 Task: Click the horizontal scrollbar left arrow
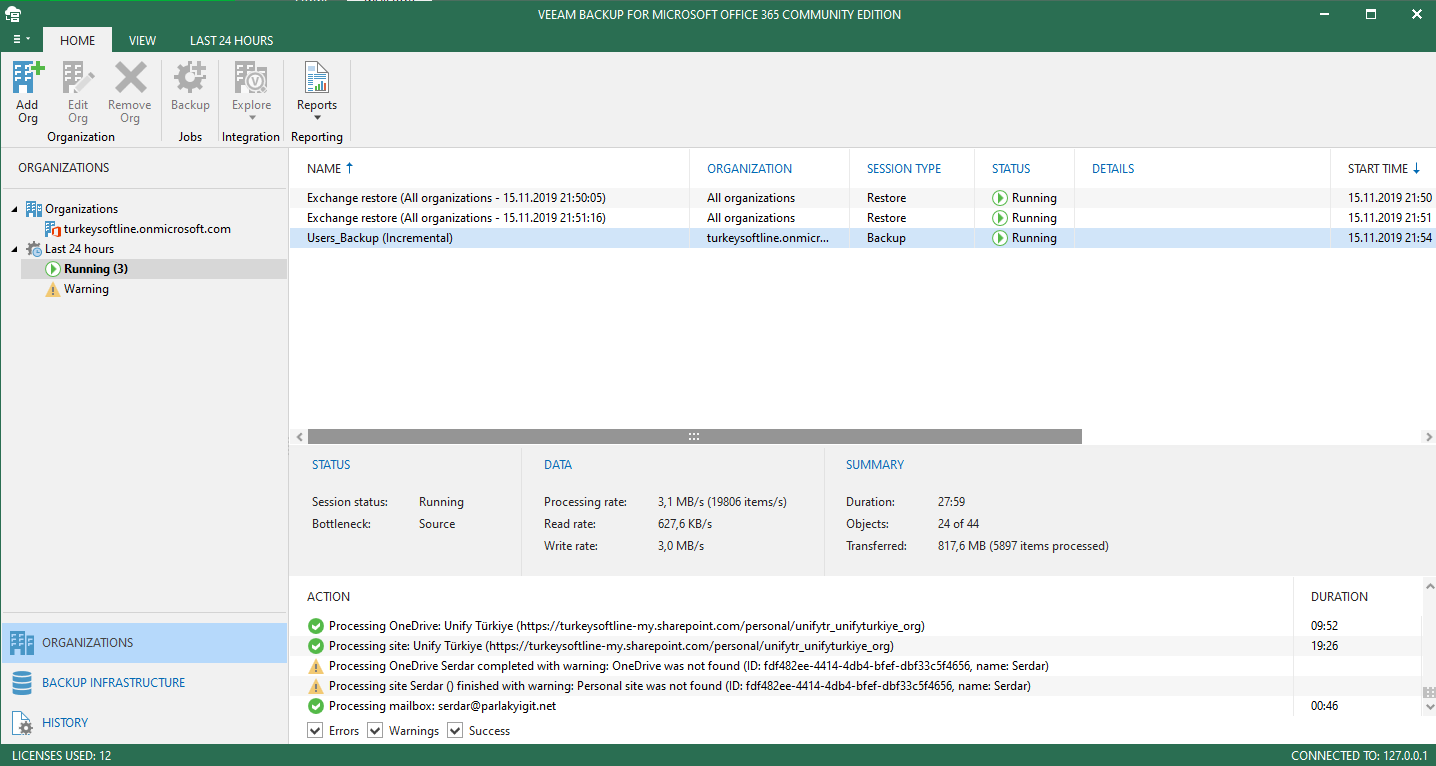click(298, 437)
